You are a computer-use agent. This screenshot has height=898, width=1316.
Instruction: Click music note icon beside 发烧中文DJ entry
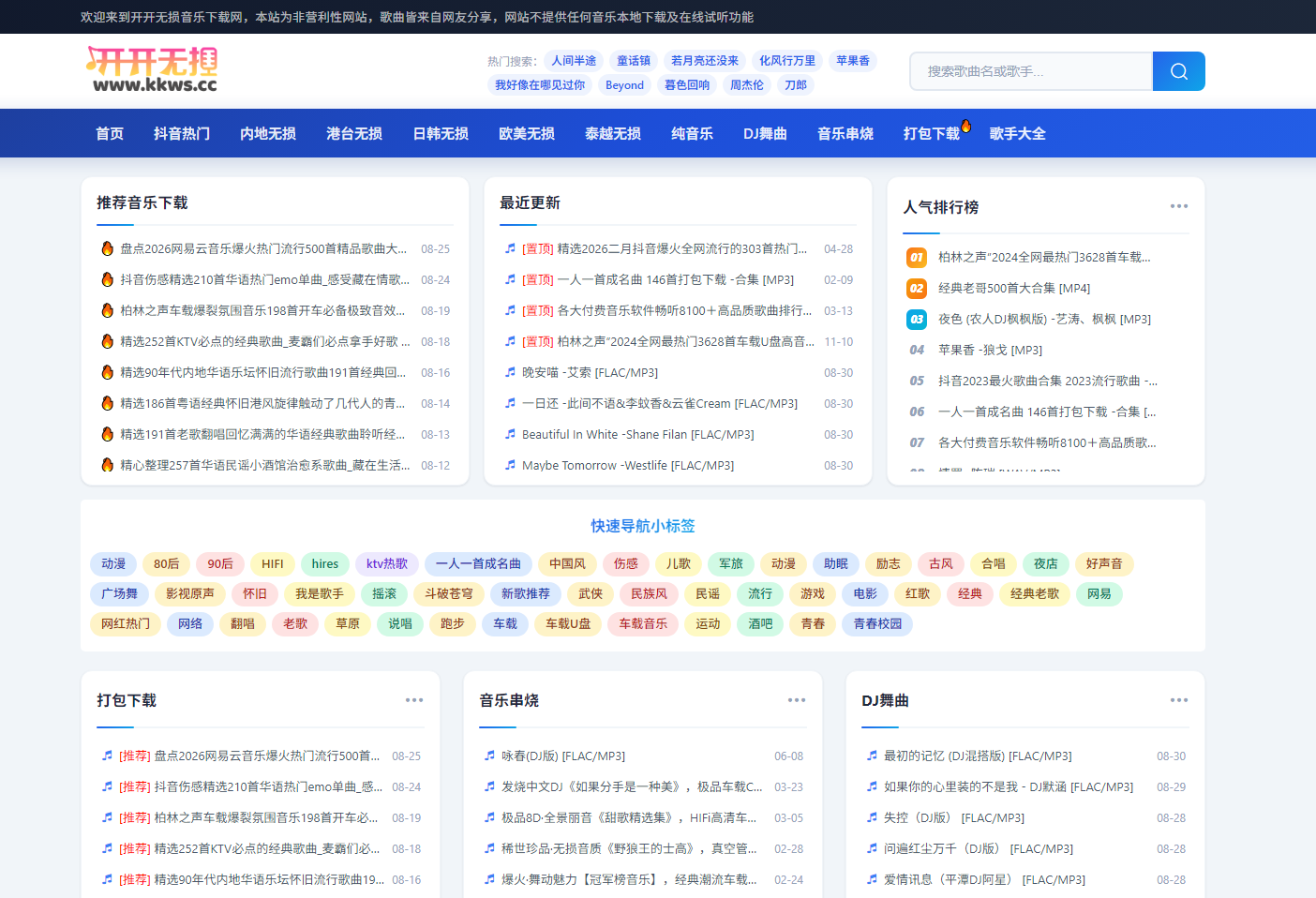[489, 786]
